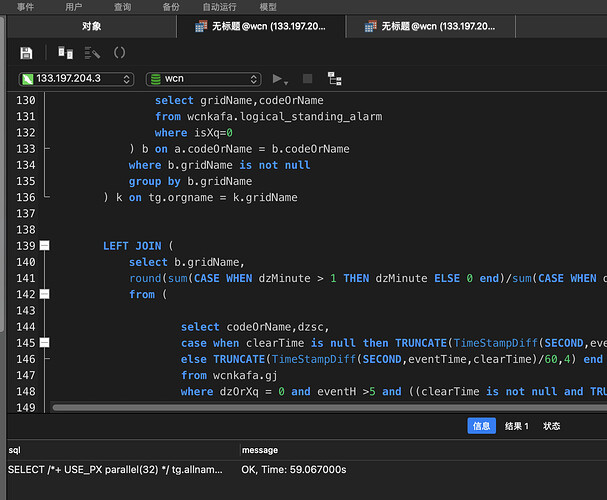This screenshot has height=500, width=607.
Task: Open the 模型 toolbar item
Action: click(x=268, y=7)
